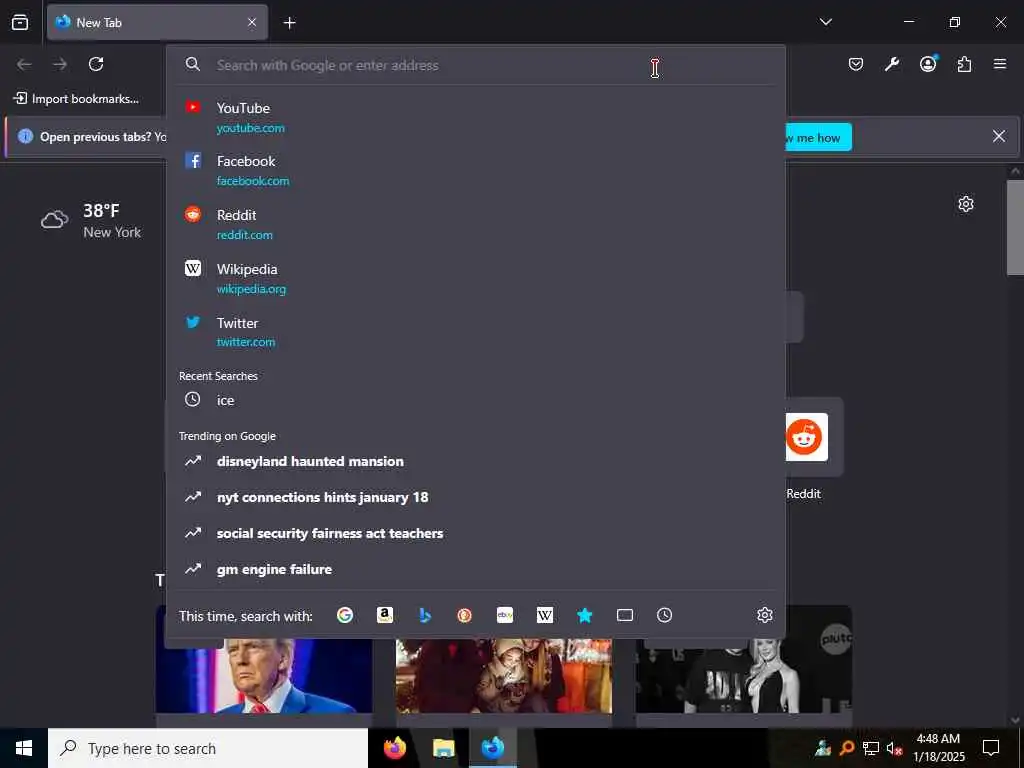Search history with the clock icon
The width and height of the screenshot is (1024, 768).
pos(664,615)
